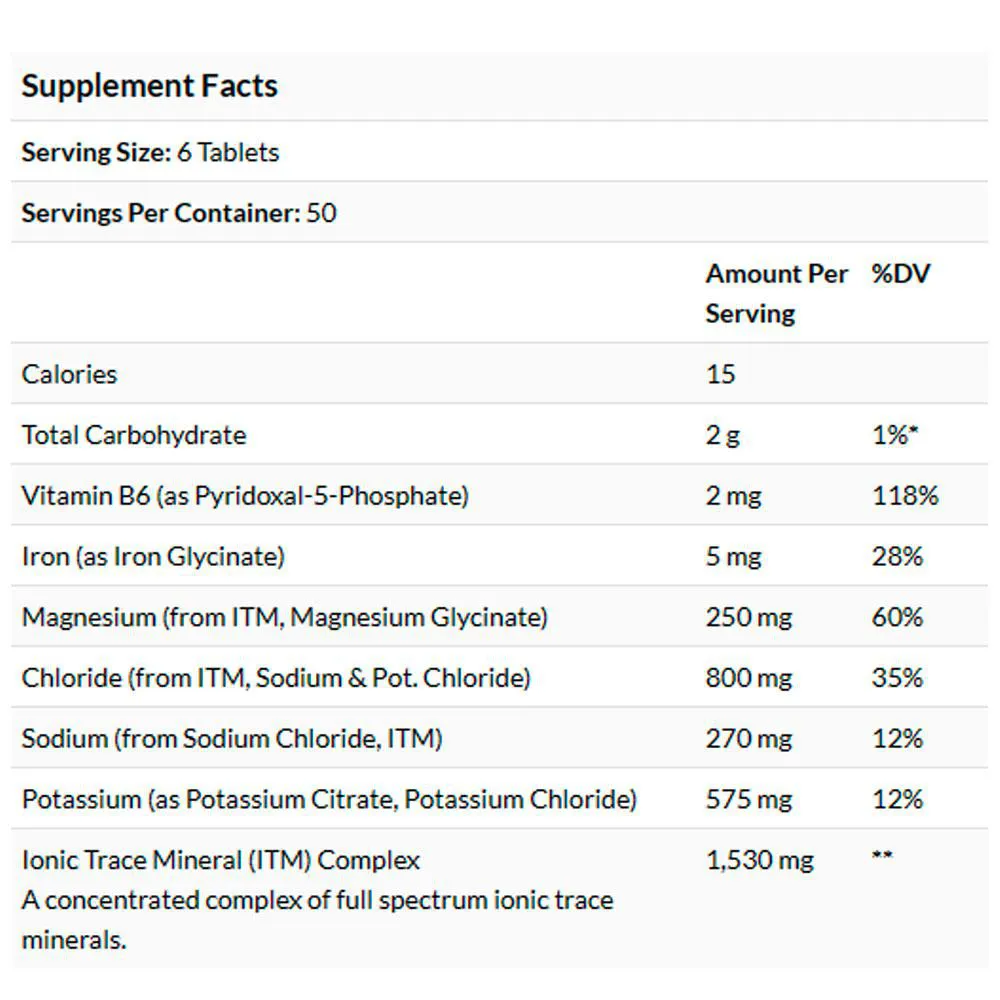1000x1000 pixels.
Task: Click the 250 mg magnesium amount
Action: (749, 617)
